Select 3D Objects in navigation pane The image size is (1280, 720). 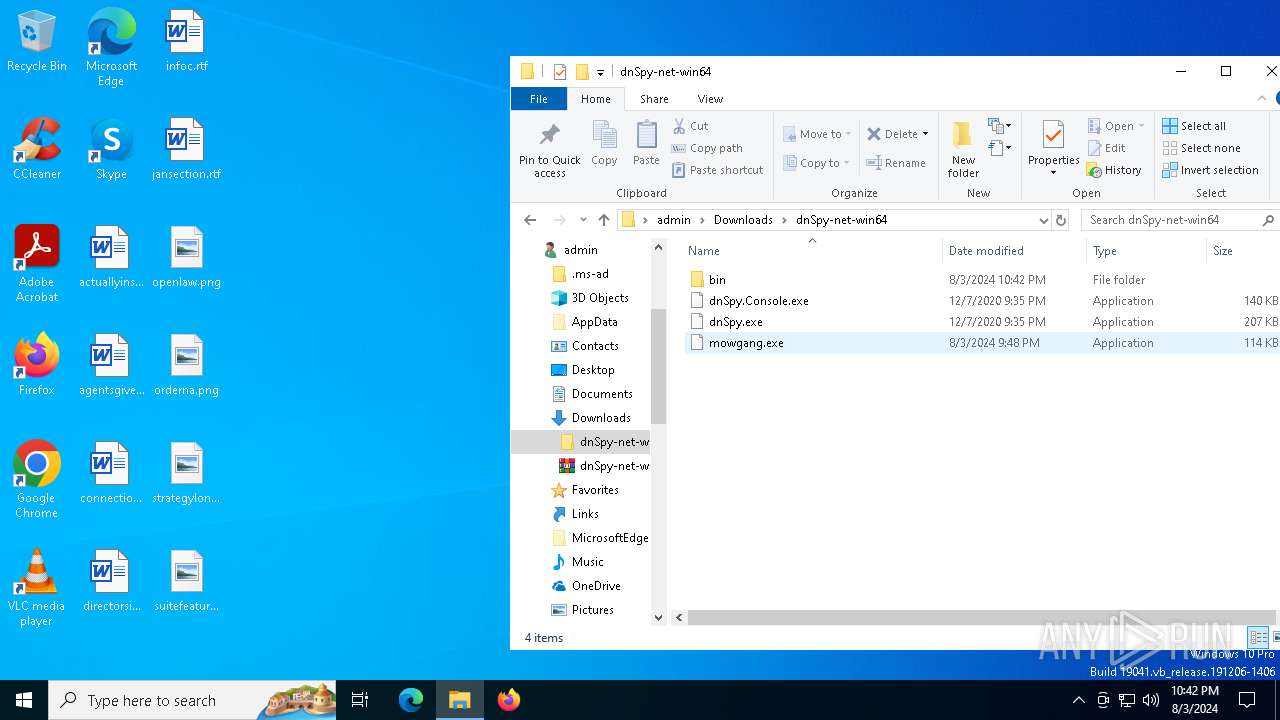pos(600,298)
